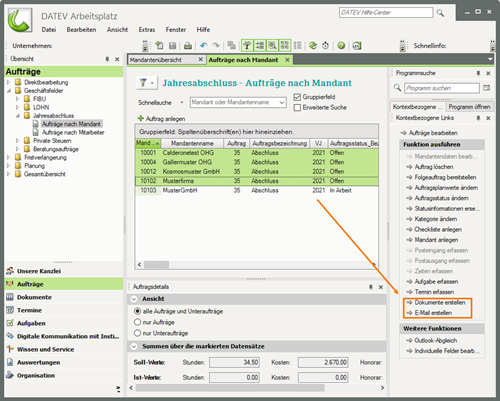
Task: Click the E-Mail erstellen link
Action: [x=433, y=313]
